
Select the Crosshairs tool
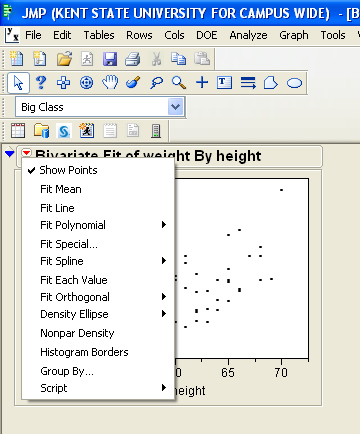coord(202,82)
